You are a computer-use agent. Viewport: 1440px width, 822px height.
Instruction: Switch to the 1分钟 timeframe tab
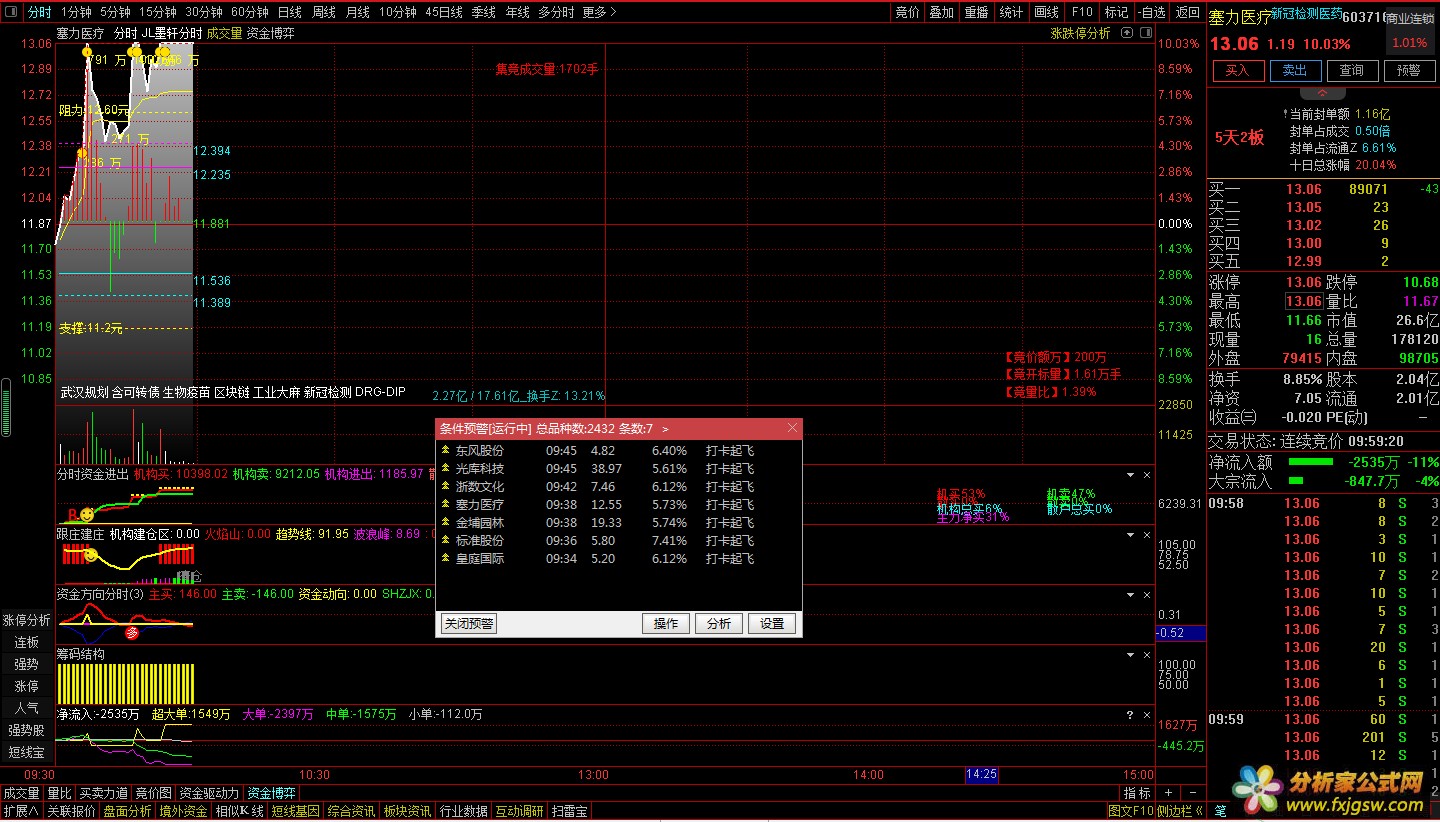pyautogui.click(x=75, y=12)
